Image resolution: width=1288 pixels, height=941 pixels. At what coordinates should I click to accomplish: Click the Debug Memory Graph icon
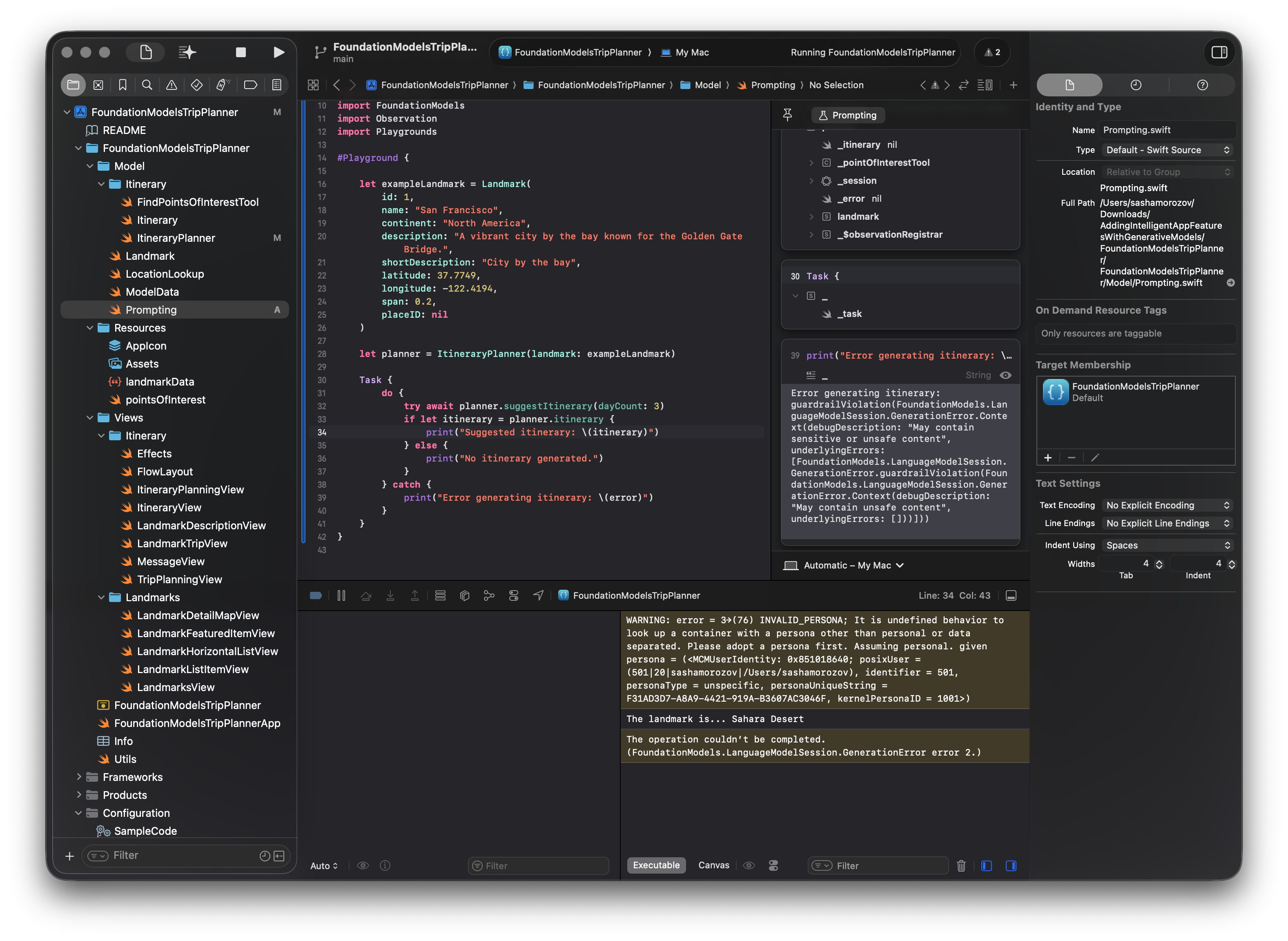(x=488, y=596)
